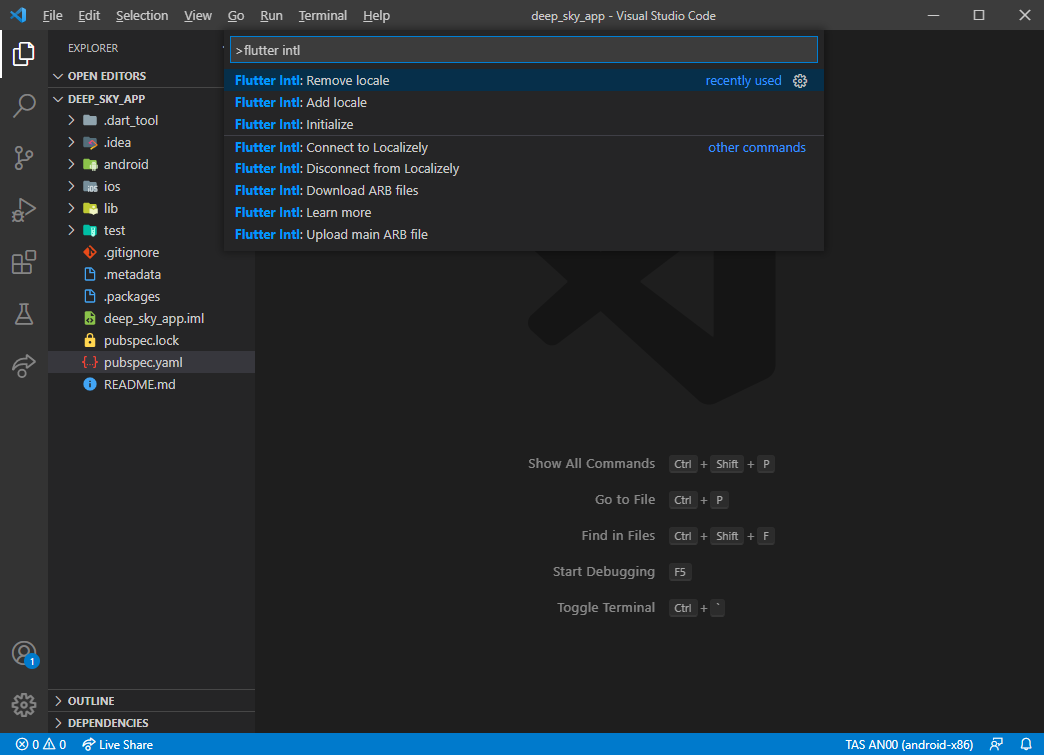Choose Flutter Intl: Upload main ARB file
This screenshot has width=1044, height=755.
click(523, 234)
